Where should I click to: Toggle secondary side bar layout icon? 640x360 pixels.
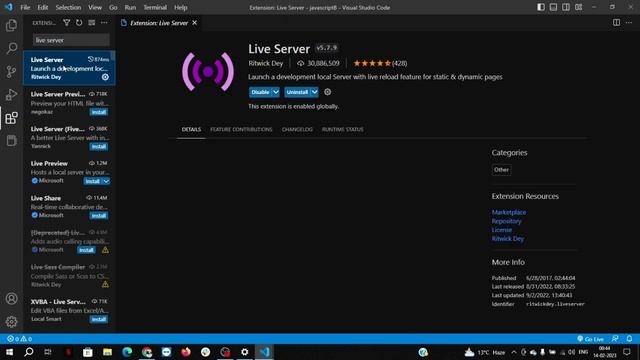(566, 7)
